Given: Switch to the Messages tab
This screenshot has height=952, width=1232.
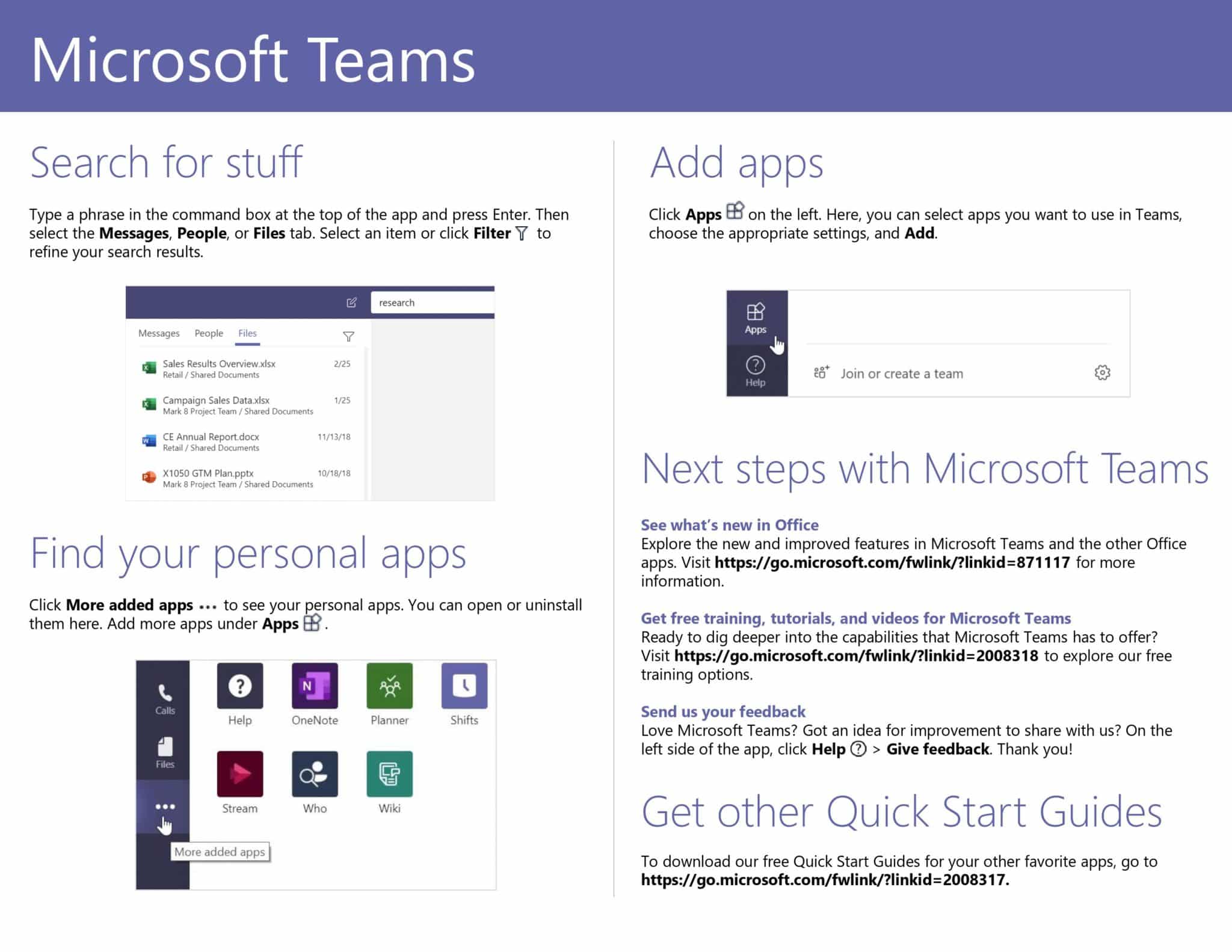Looking at the screenshot, I should pyautogui.click(x=159, y=333).
